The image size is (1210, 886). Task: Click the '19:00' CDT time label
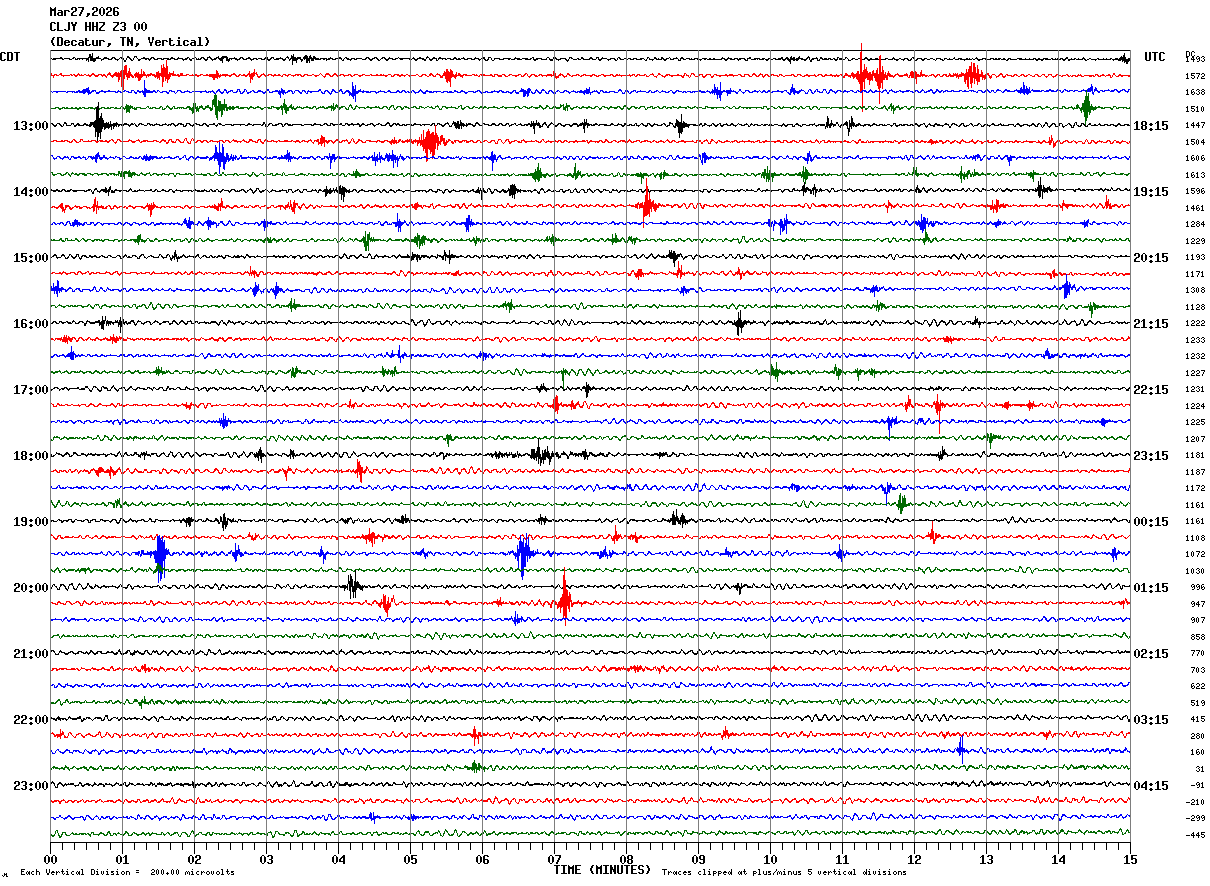tap(30, 522)
